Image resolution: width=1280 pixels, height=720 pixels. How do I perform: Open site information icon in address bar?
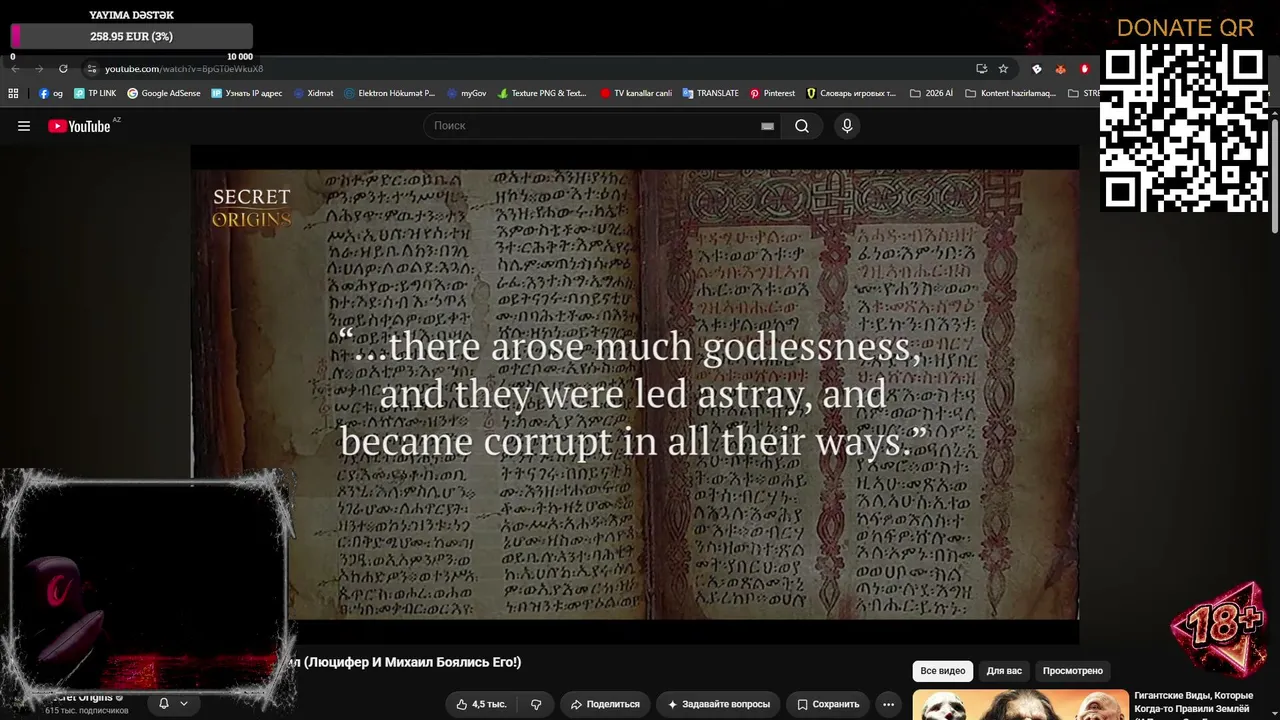(92, 69)
